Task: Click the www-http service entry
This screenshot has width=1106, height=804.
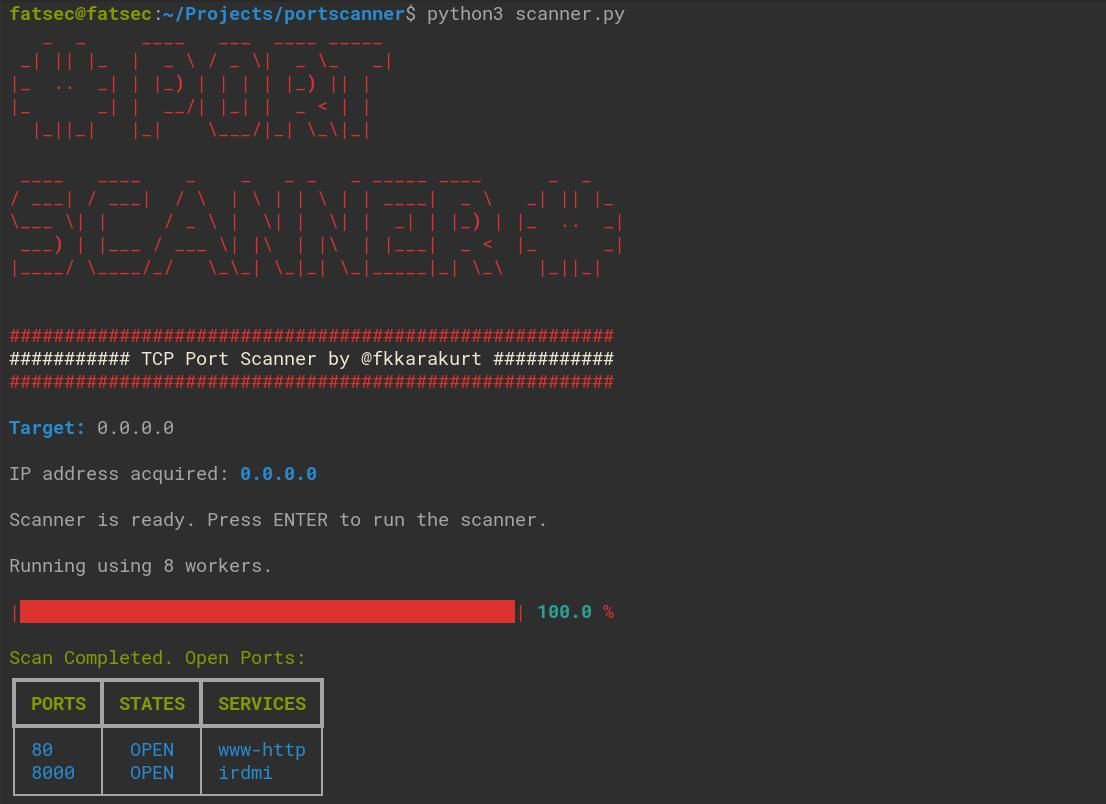Action: [261, 749]
